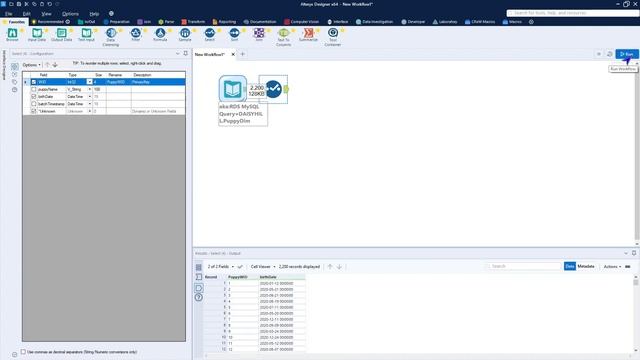Open the Cell Viewer dropdown
Screen dimensions: 640x360
(x=263, y=267)
